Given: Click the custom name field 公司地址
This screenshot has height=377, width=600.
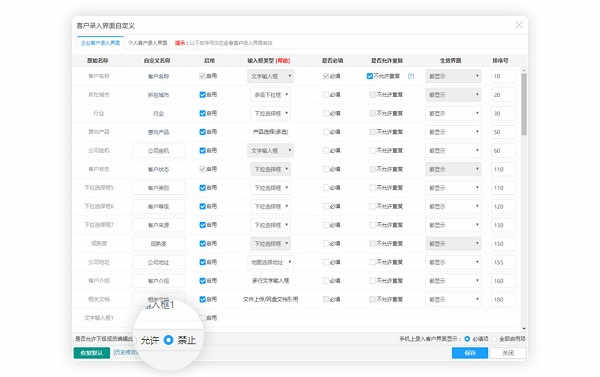Looking at the screenshot, I should tap(158, 262).
